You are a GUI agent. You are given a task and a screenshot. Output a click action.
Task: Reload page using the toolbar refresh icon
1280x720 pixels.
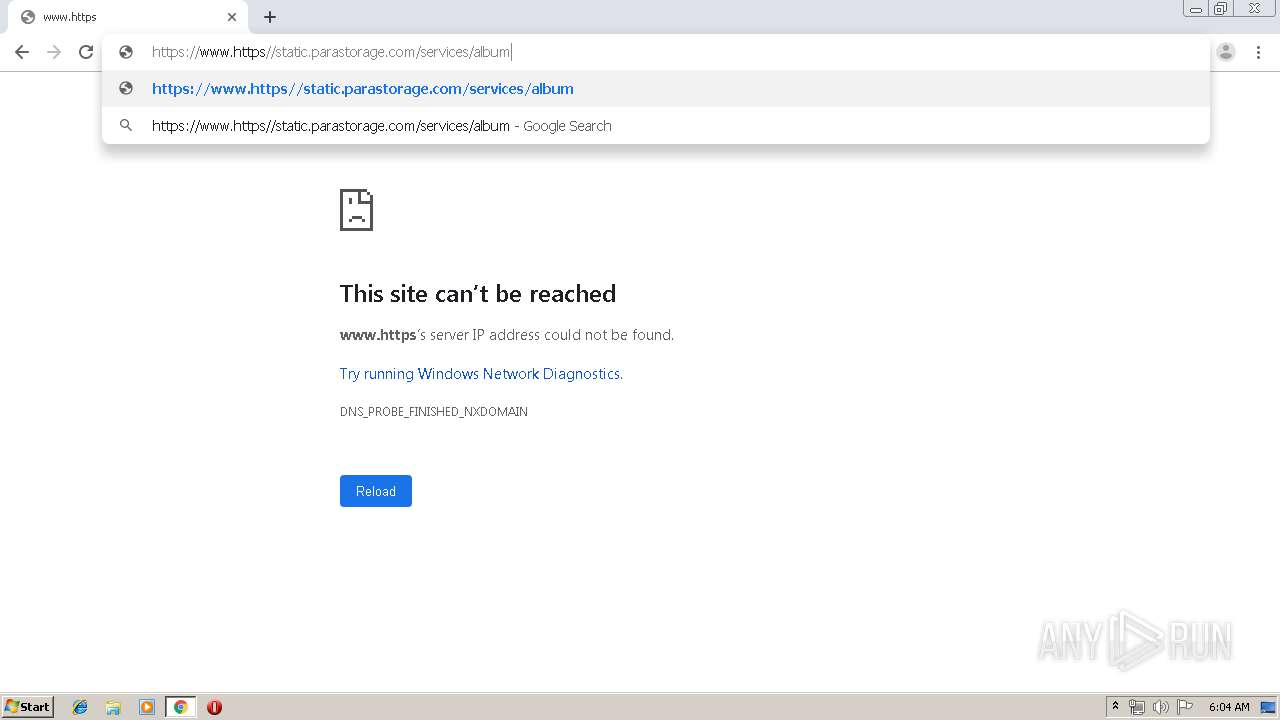pos(86,52)
